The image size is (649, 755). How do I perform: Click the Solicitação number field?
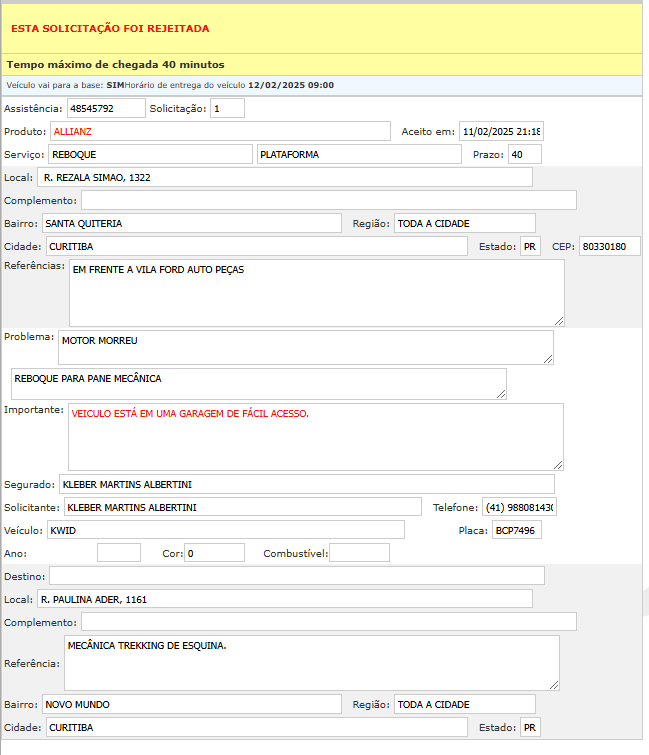[227, 108]
